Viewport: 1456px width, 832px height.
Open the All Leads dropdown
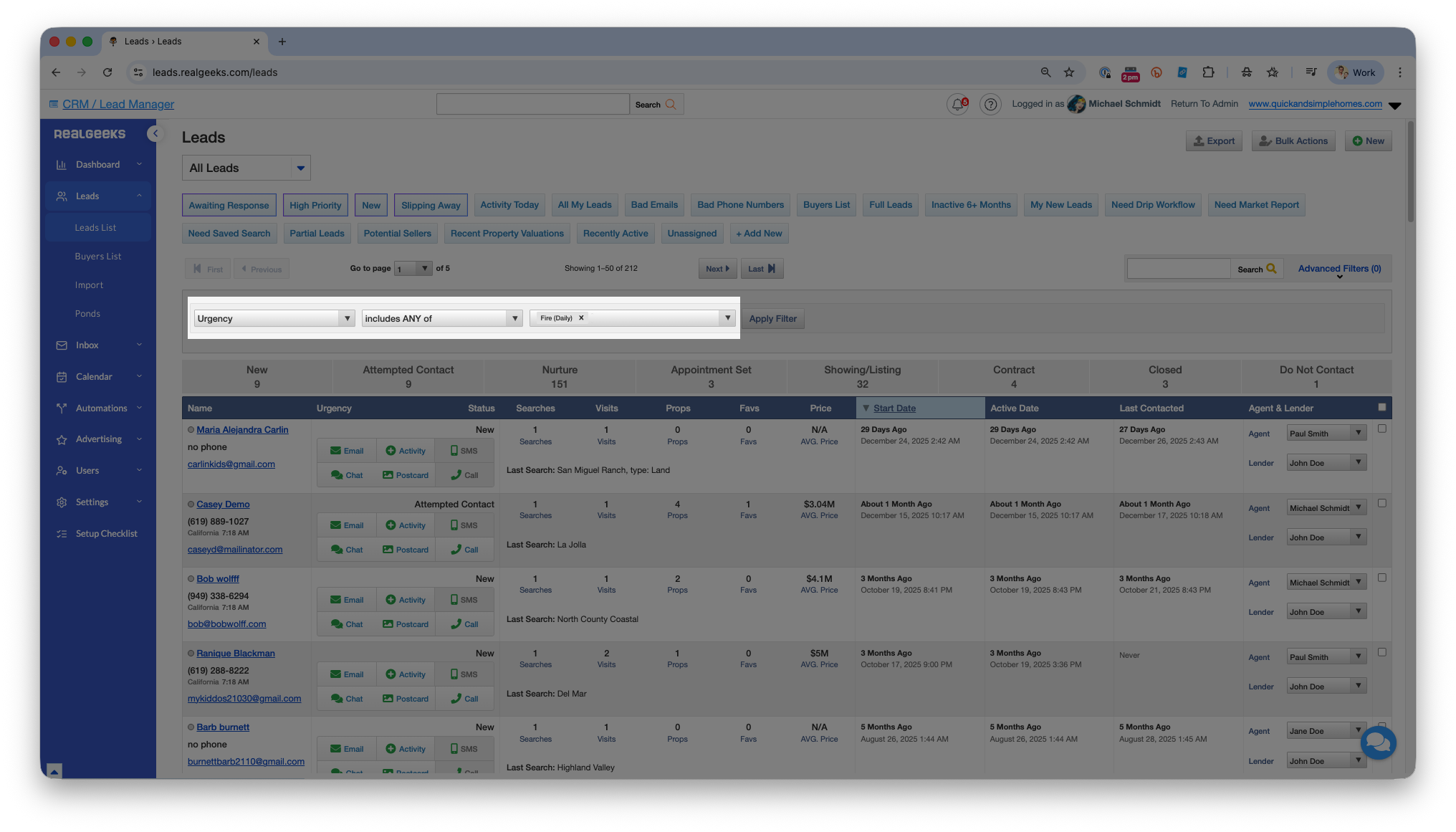click(x=246, y=168)
